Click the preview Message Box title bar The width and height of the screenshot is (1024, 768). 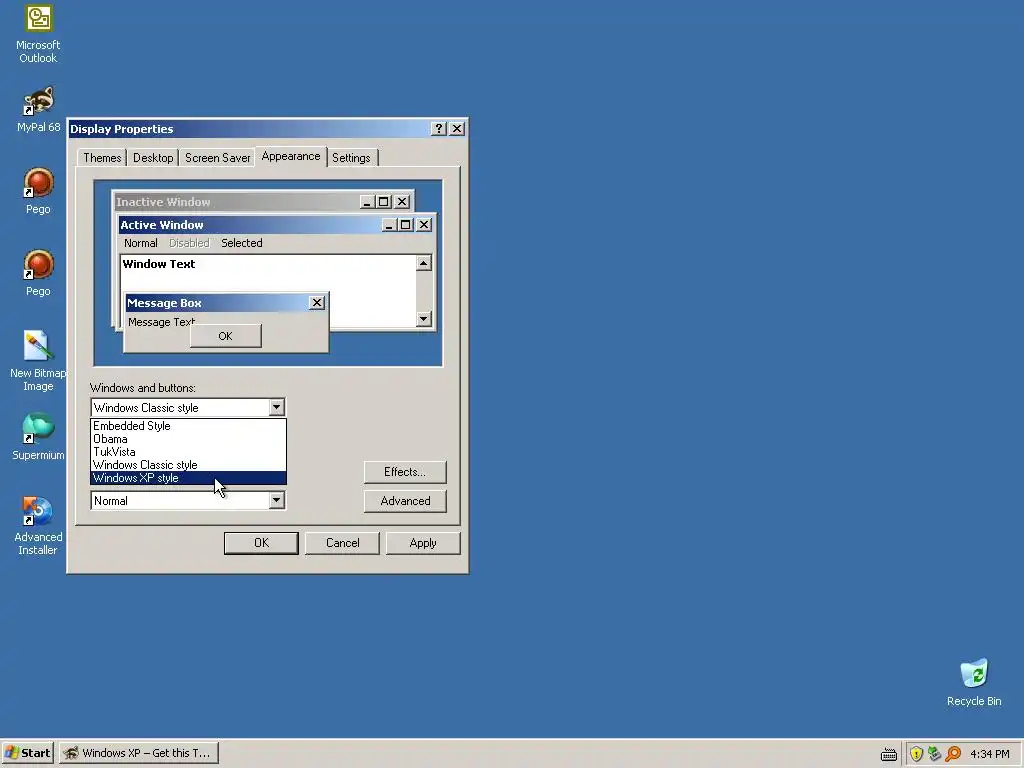(226, 303)
